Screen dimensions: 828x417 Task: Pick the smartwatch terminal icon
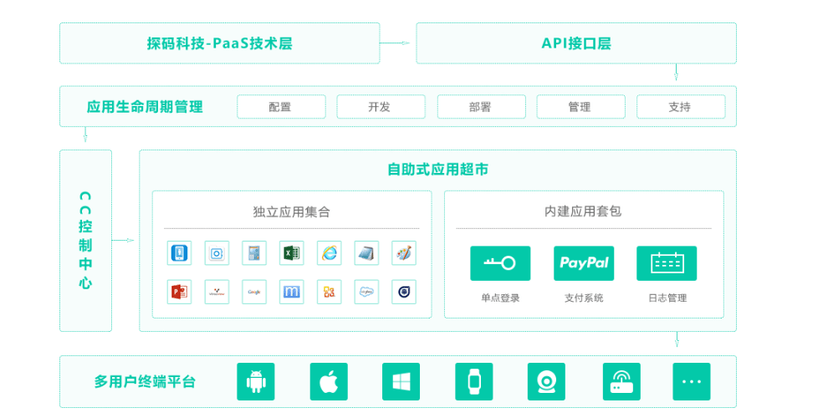tap(474, 381)
